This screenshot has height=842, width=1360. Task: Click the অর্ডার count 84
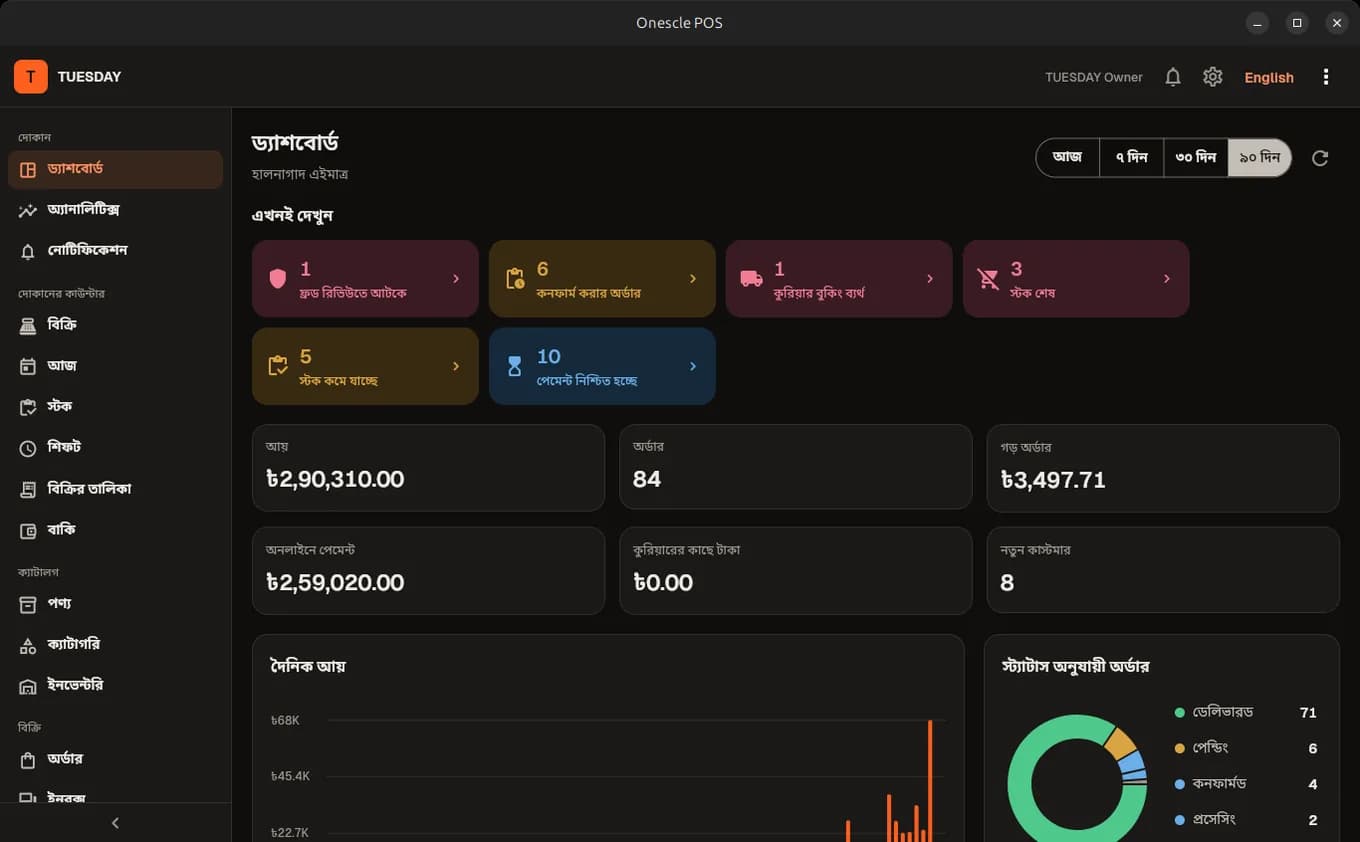pyautogui.click(x=647, y=480)
